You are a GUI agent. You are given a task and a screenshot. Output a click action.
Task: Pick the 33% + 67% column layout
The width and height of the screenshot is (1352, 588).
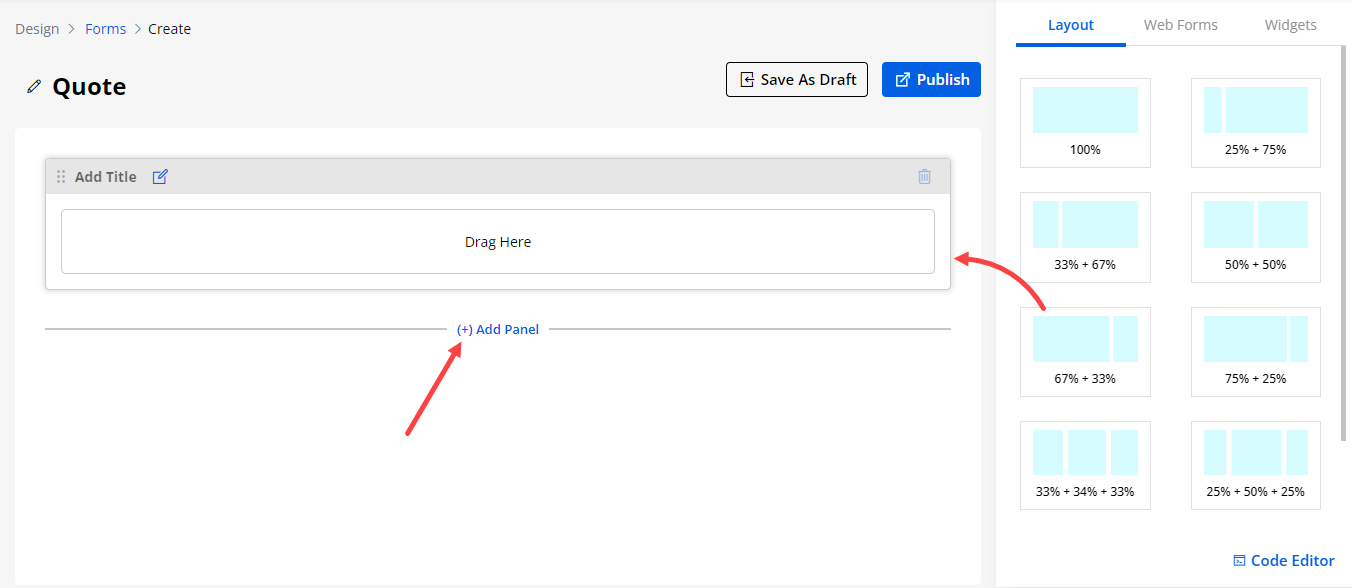1085,236
